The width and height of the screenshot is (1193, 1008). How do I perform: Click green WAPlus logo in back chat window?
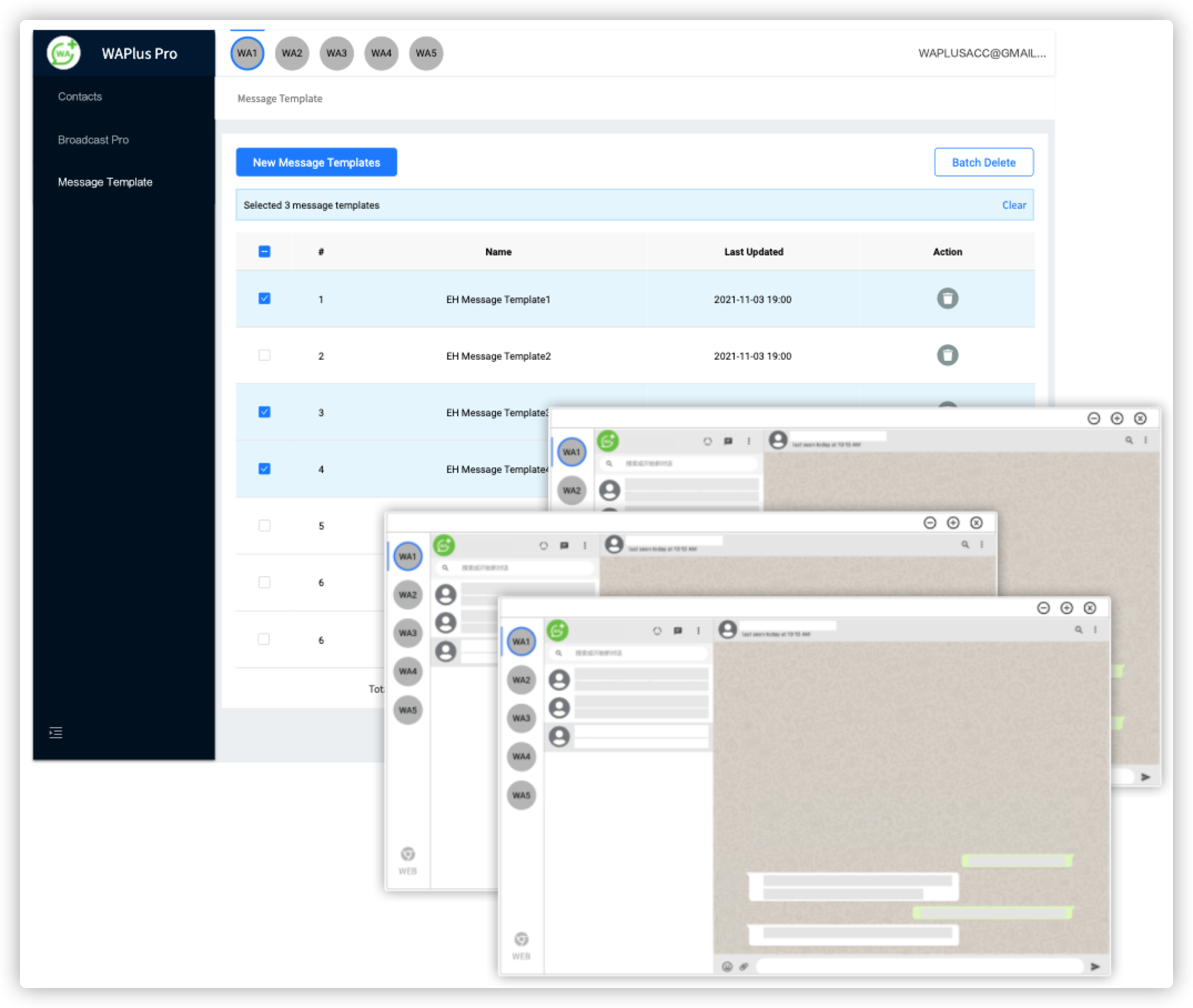tap(608, 441)
